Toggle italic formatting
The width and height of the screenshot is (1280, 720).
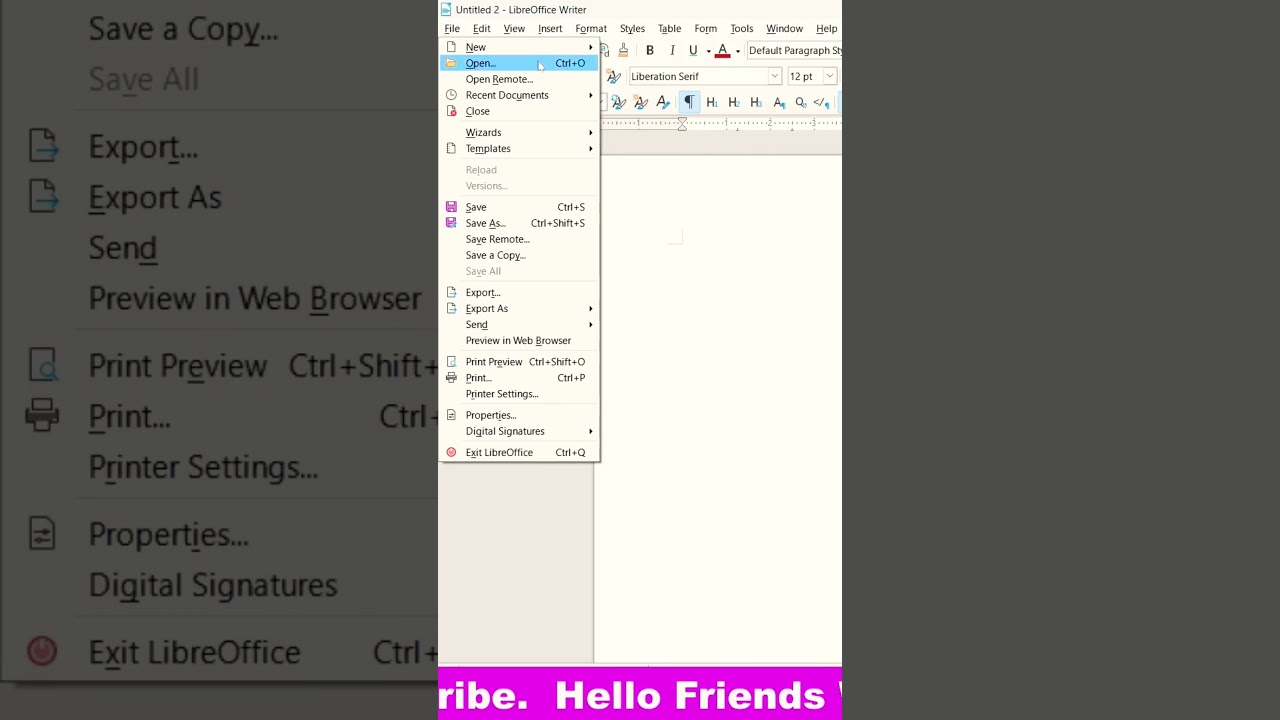click(672, 50)
